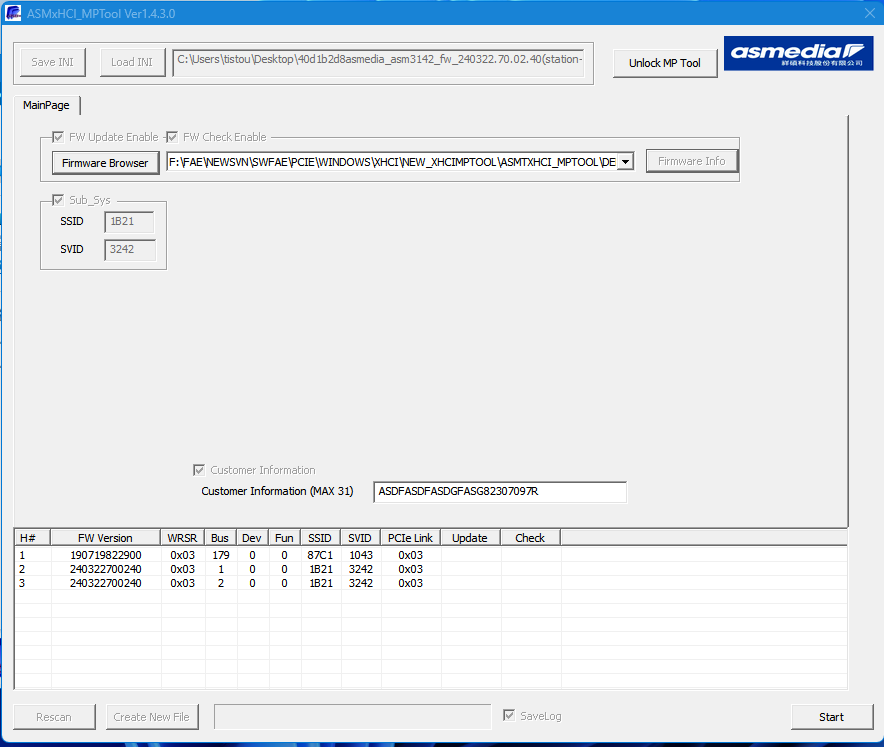Toggle the Sub_Sys checkbox

pos(58,200)
